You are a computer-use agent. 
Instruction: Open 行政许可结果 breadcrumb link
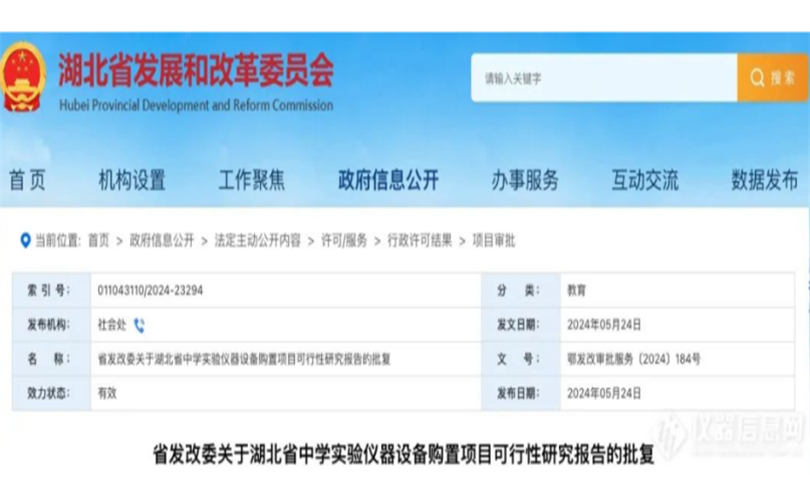(420, 241)
